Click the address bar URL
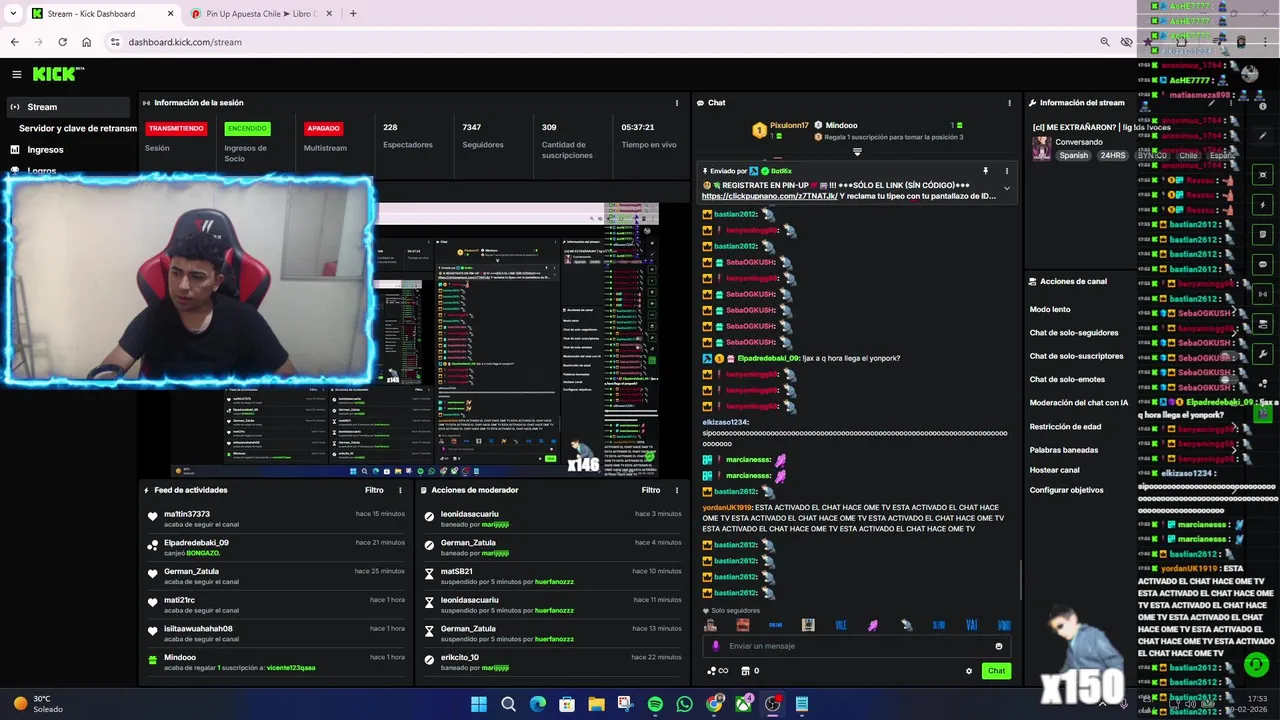1280x720 pixels. [185, 42]
